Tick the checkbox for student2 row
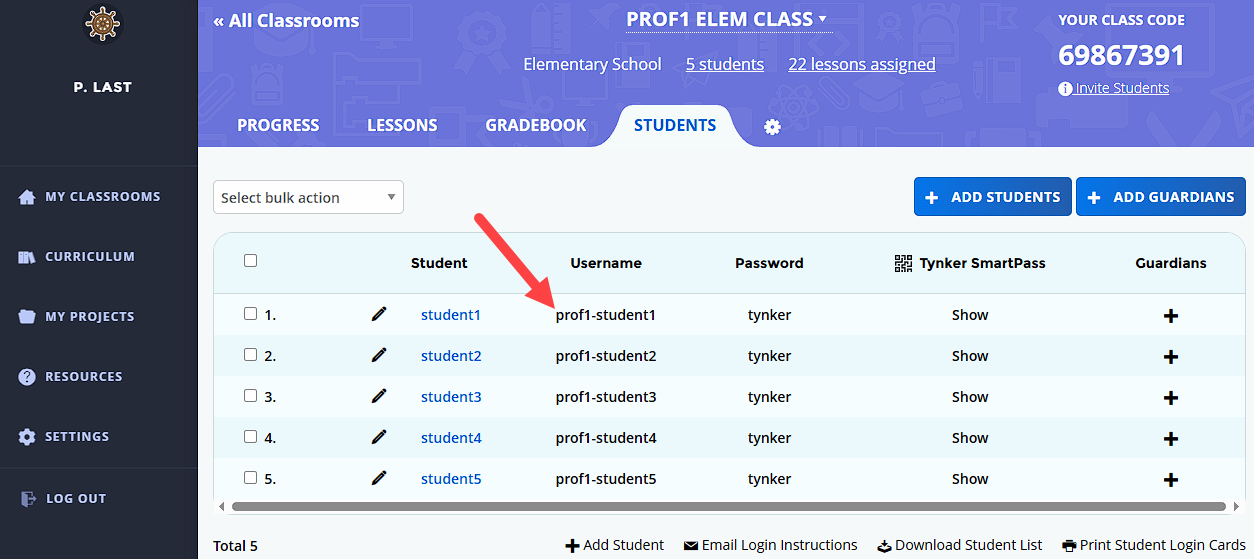The height and width of the screenshot is (559, 1254). (x=250, y=355)
